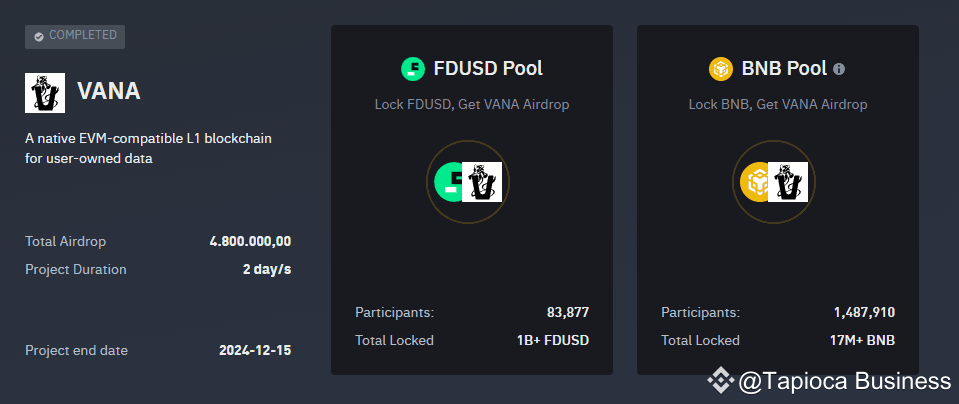Click the Binance logo in watermark
The image size is (959, 404).
[x=720, y=381]
